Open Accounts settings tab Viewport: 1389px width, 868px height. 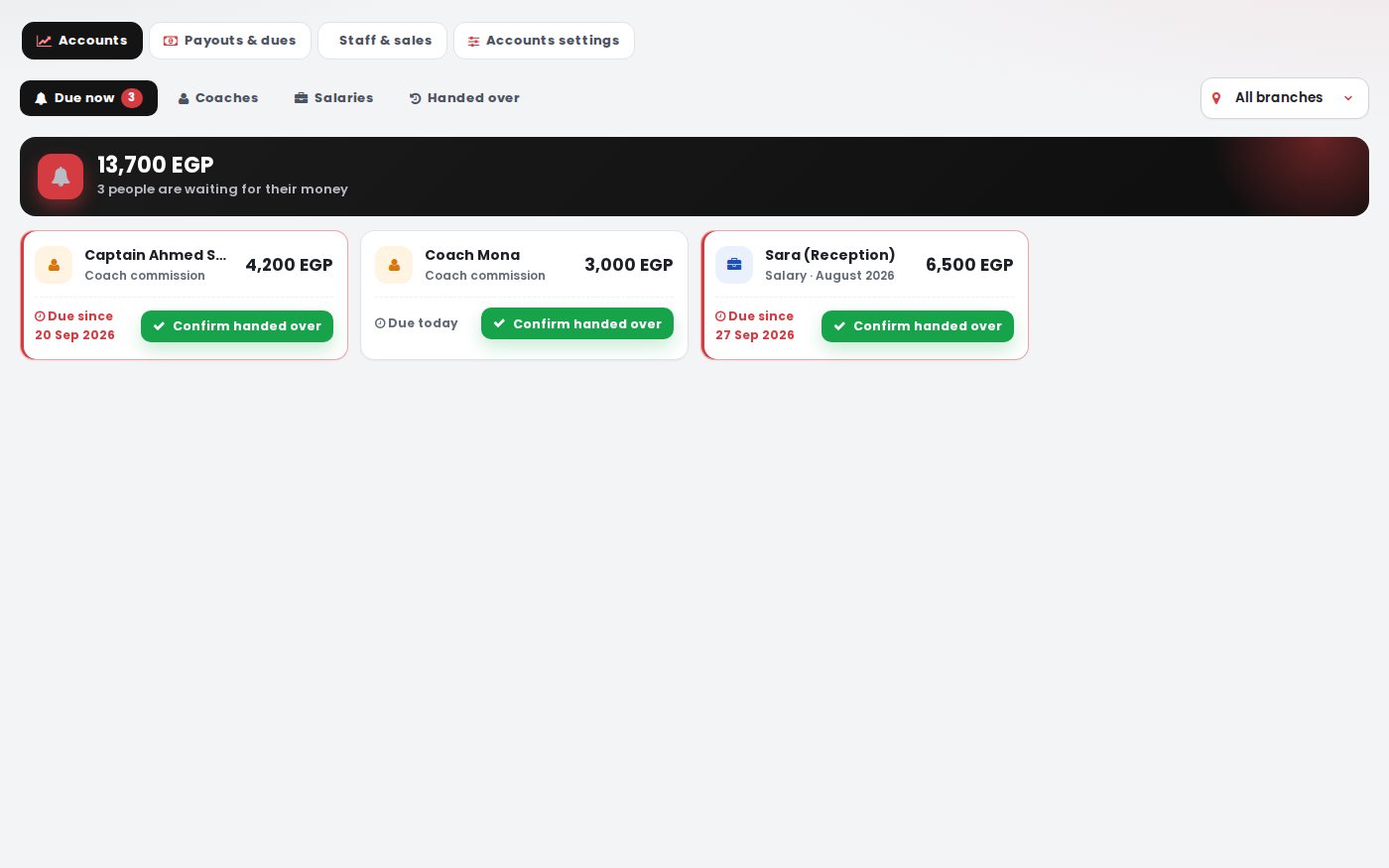click(x=544, y=41)
